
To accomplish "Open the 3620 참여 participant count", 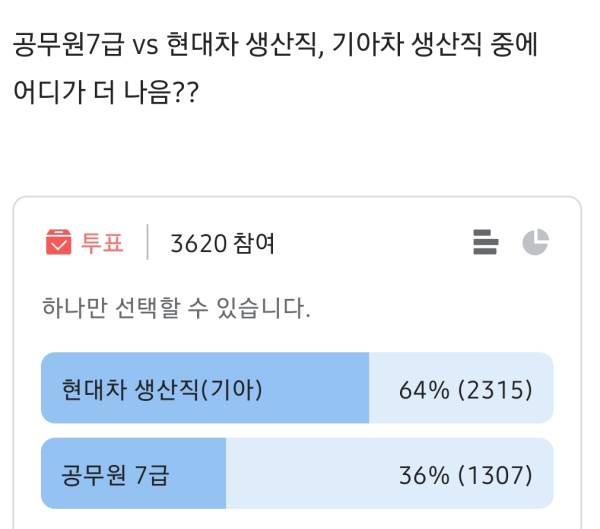I will point(223,243).
